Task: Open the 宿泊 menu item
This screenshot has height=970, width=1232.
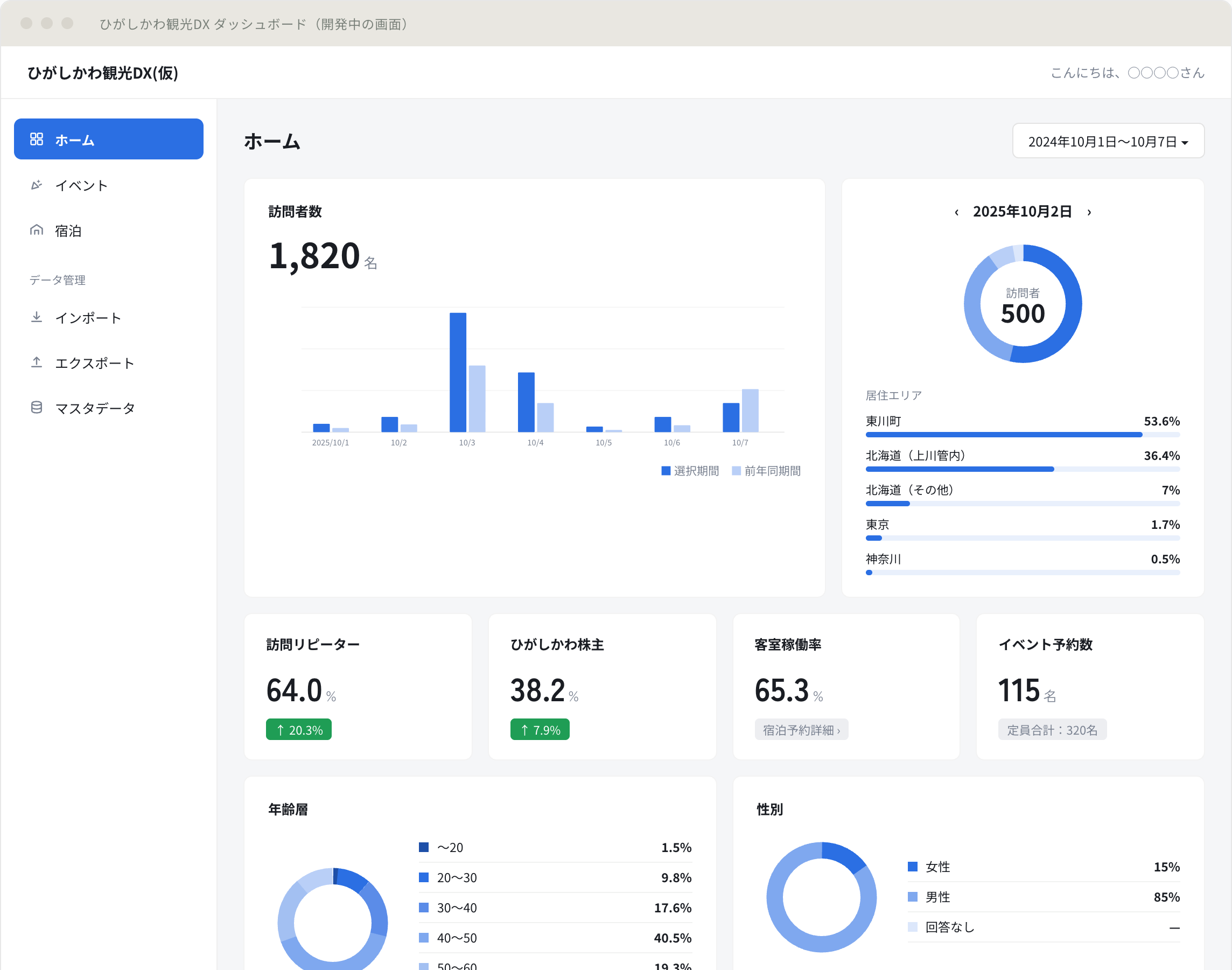Action: [x=108, y=231]
